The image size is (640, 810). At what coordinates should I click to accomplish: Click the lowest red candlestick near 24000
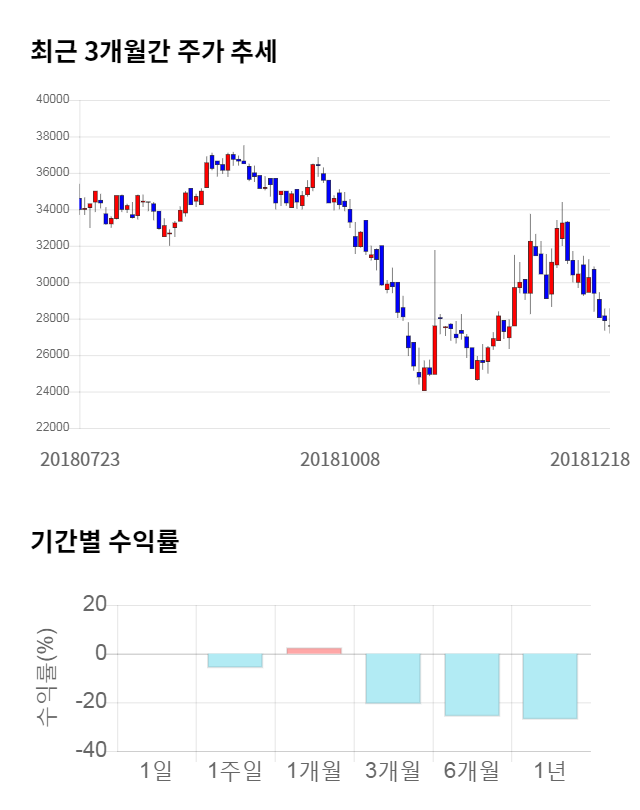424,379
